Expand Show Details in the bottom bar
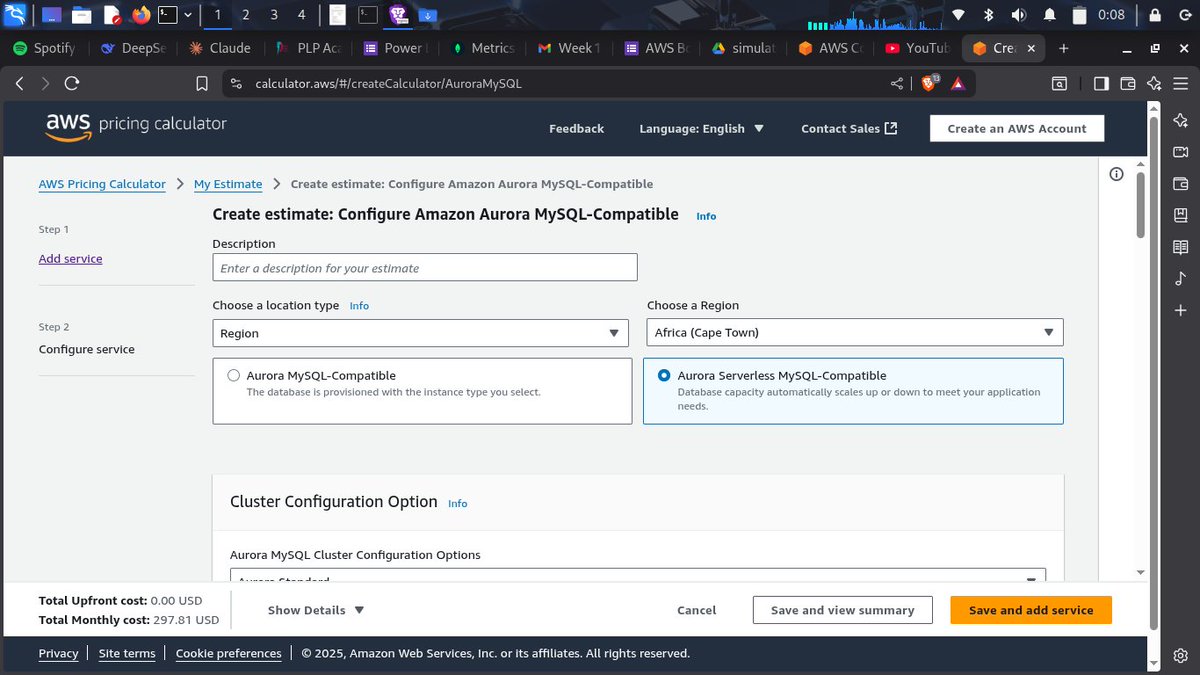Screen dimensions: 1200x675 click(315, 610)
